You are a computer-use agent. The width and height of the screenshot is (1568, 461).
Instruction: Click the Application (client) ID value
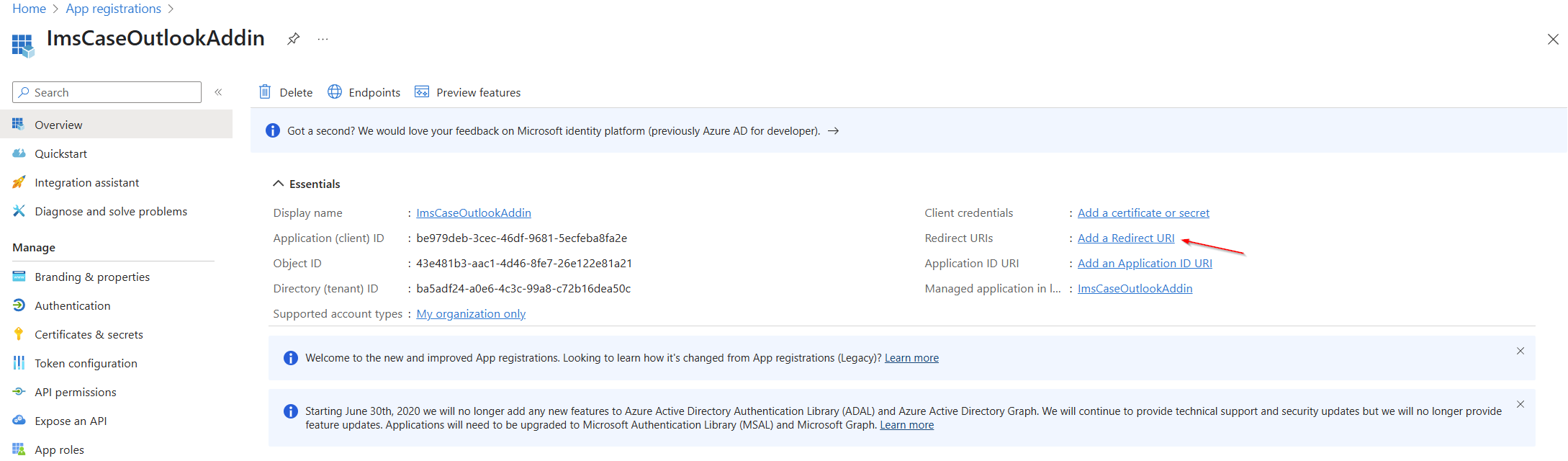click(521, 238)
